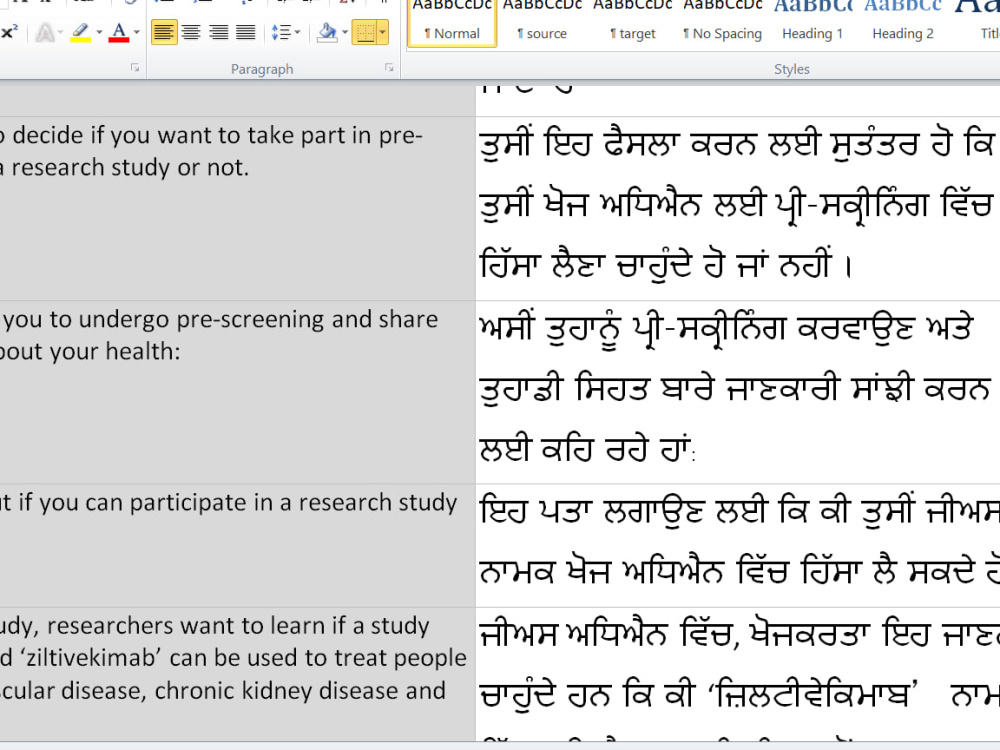Expand line spacing dropdown arrow
Image resolution: width=1000 pixels, height=750 pixels.
point(298,32)
